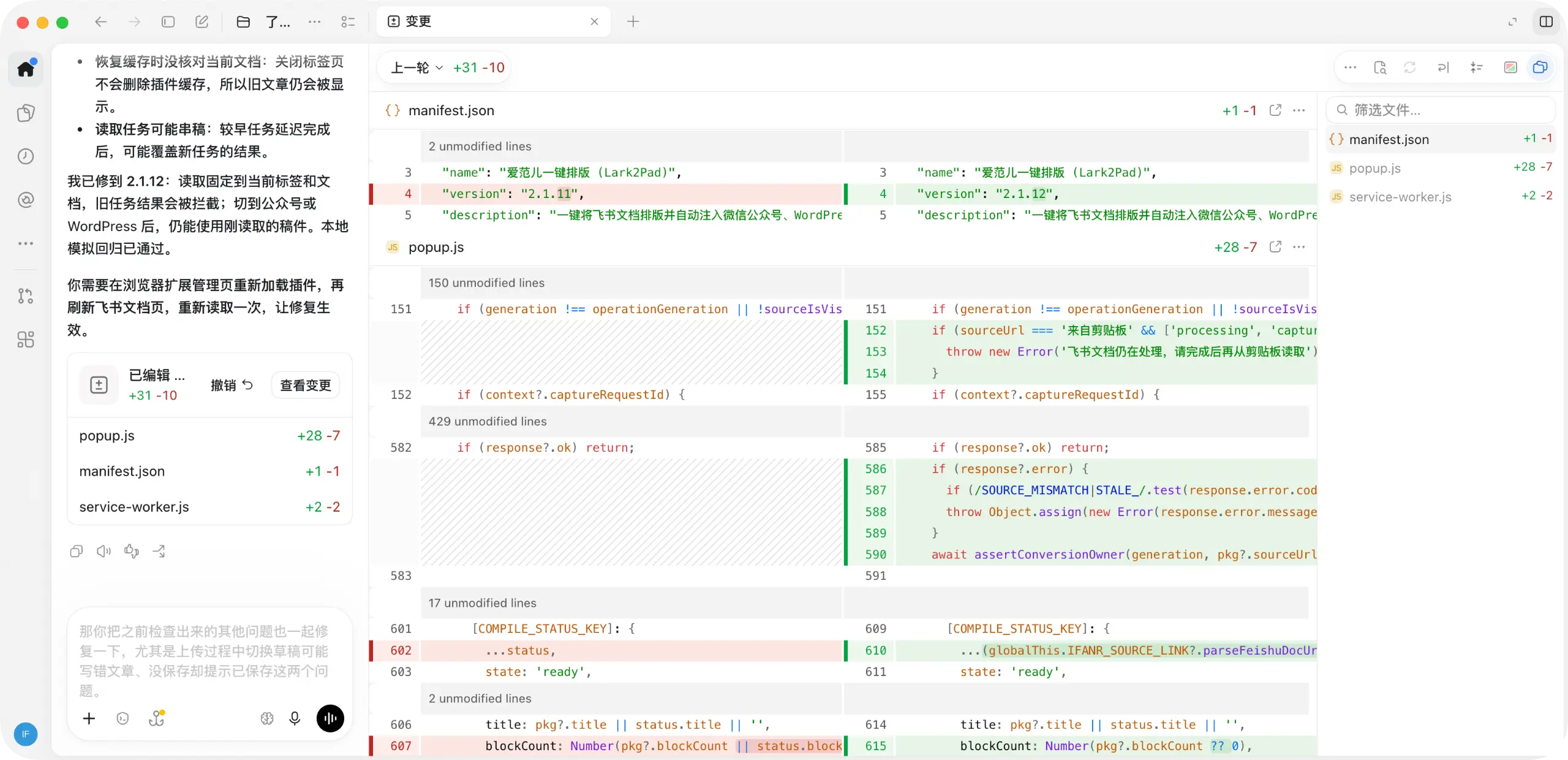
Task: Click the new compose edit icon
Action: point(202,22)
